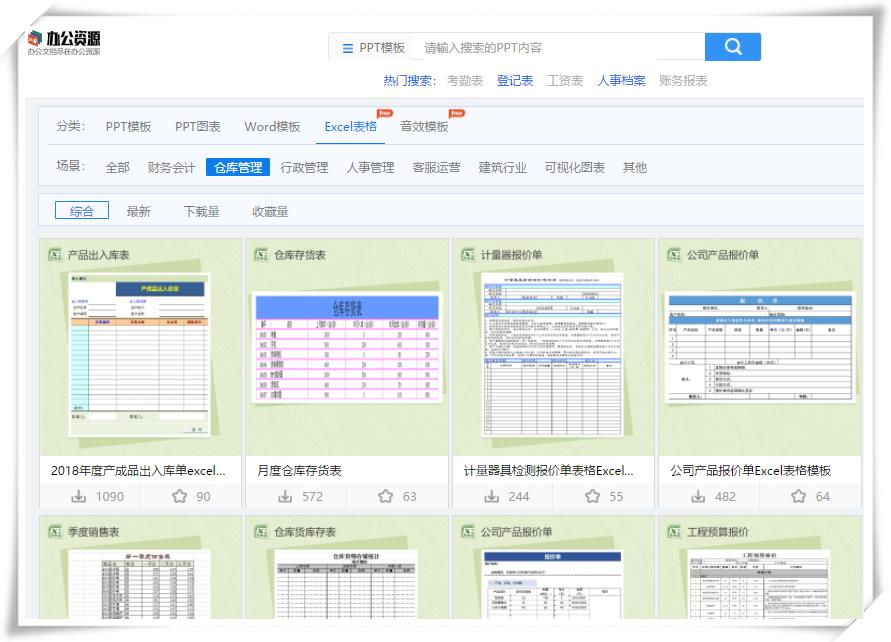Click favorite star beside 63
This screenshot has width=891, height=642.
(x=386, y=497)
